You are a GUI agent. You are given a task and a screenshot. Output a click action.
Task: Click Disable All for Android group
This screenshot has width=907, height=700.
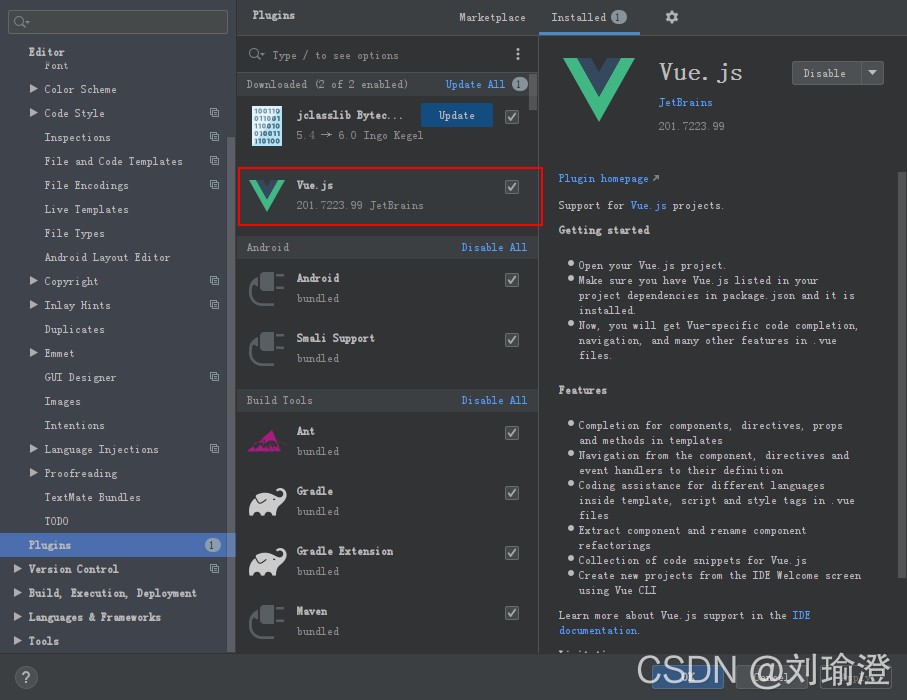[494, 247]
